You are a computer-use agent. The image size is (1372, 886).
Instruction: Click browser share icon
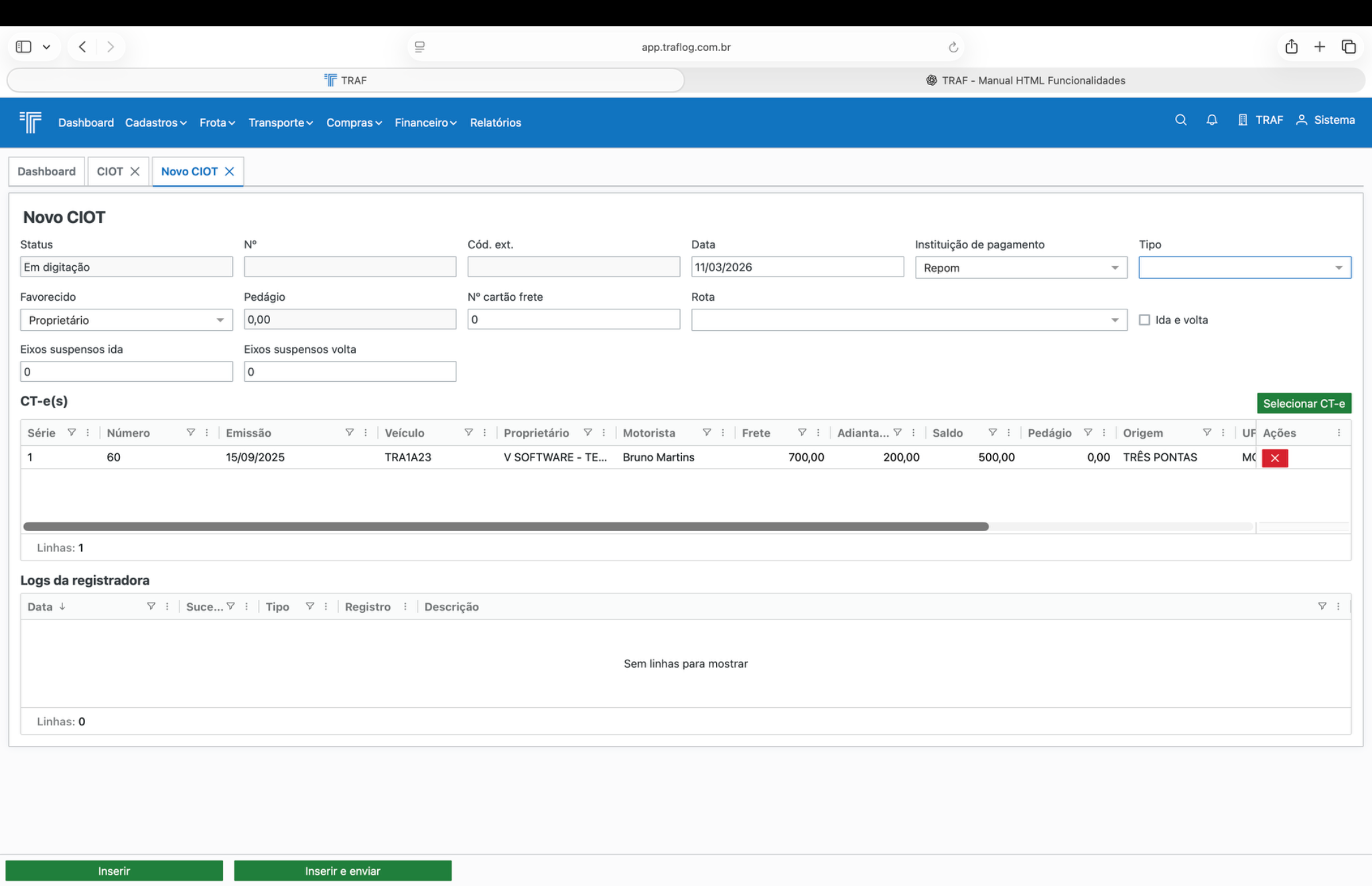coord(1291,47)
